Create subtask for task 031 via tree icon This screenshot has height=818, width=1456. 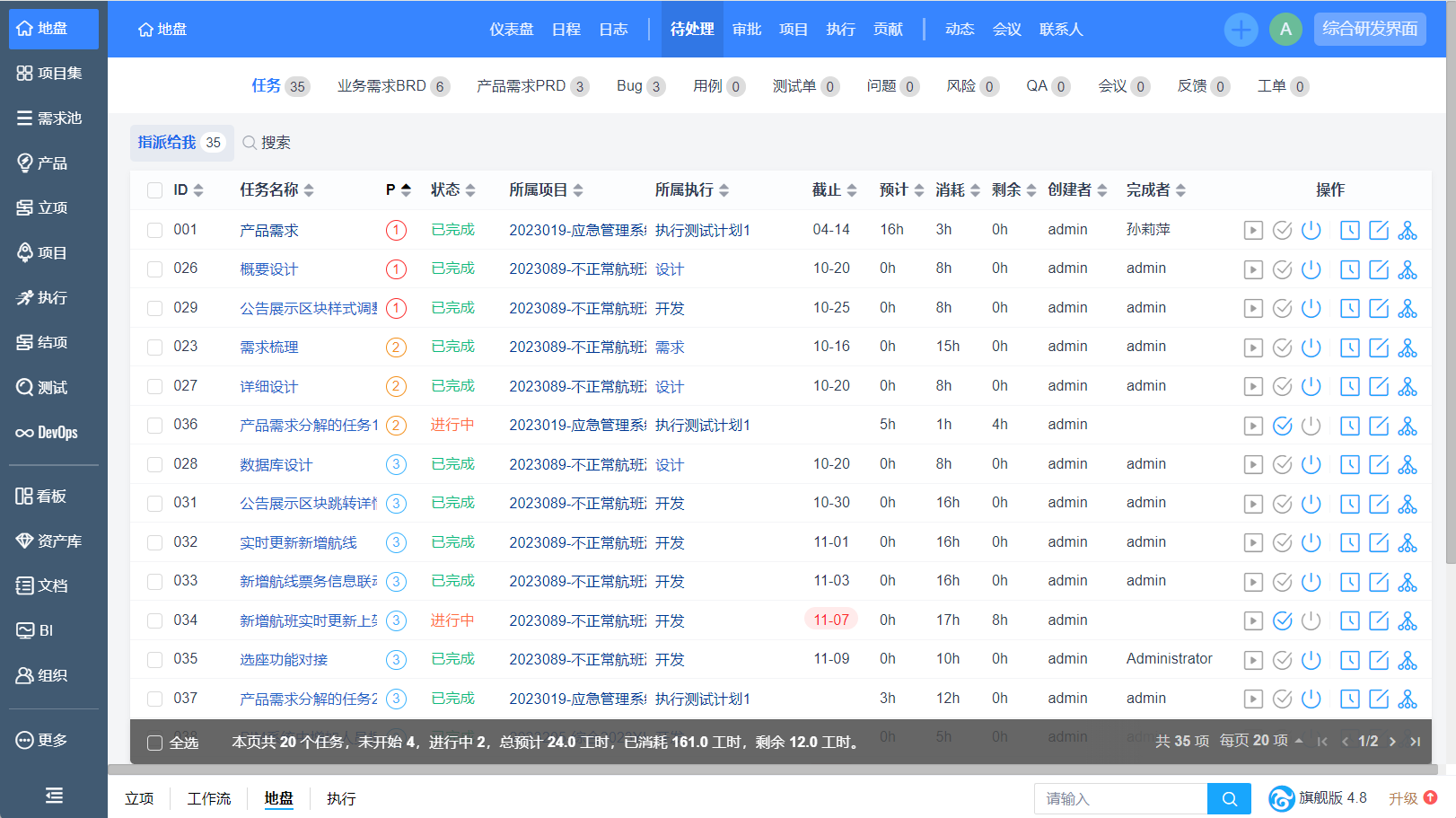click(x=1408, y=504)
